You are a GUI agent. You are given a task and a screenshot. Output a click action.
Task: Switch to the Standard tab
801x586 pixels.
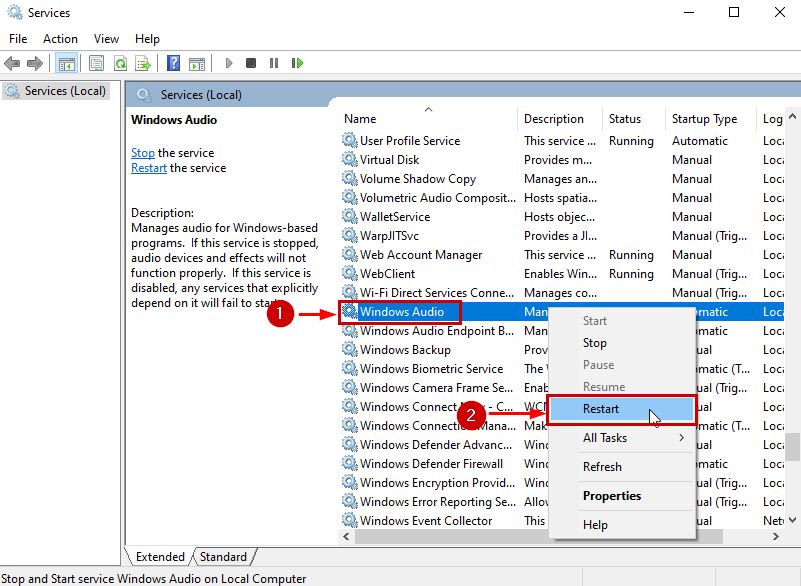pyautogui.click(x=224, y=556)
